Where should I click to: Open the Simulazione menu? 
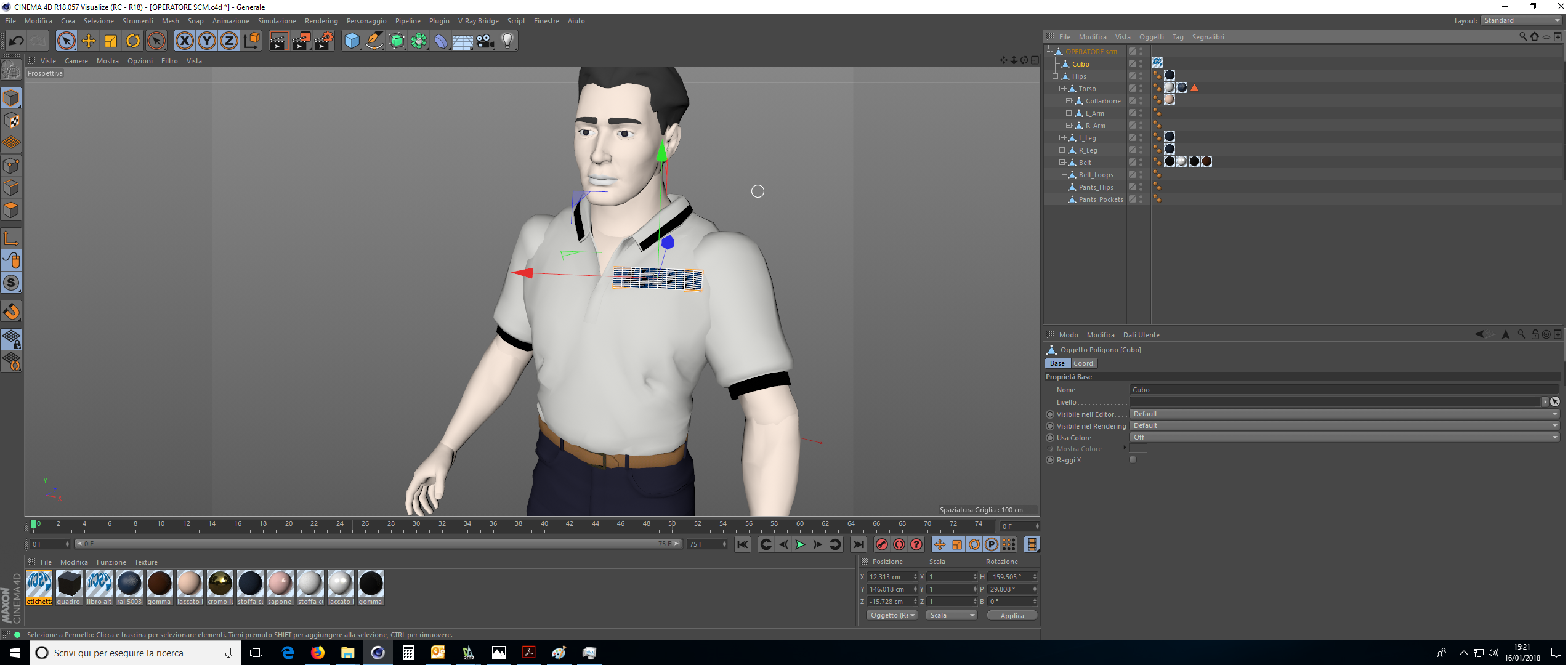click(277, 21)
